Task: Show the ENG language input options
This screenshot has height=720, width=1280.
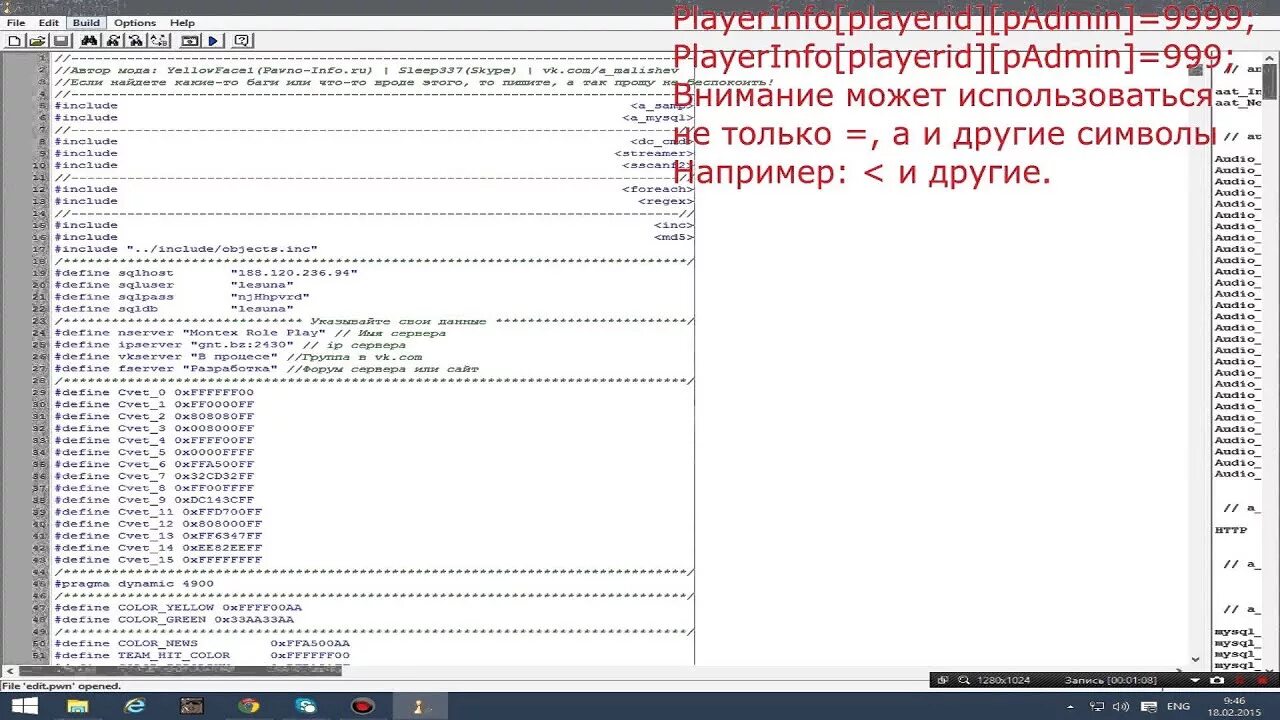Action: 1179,706
